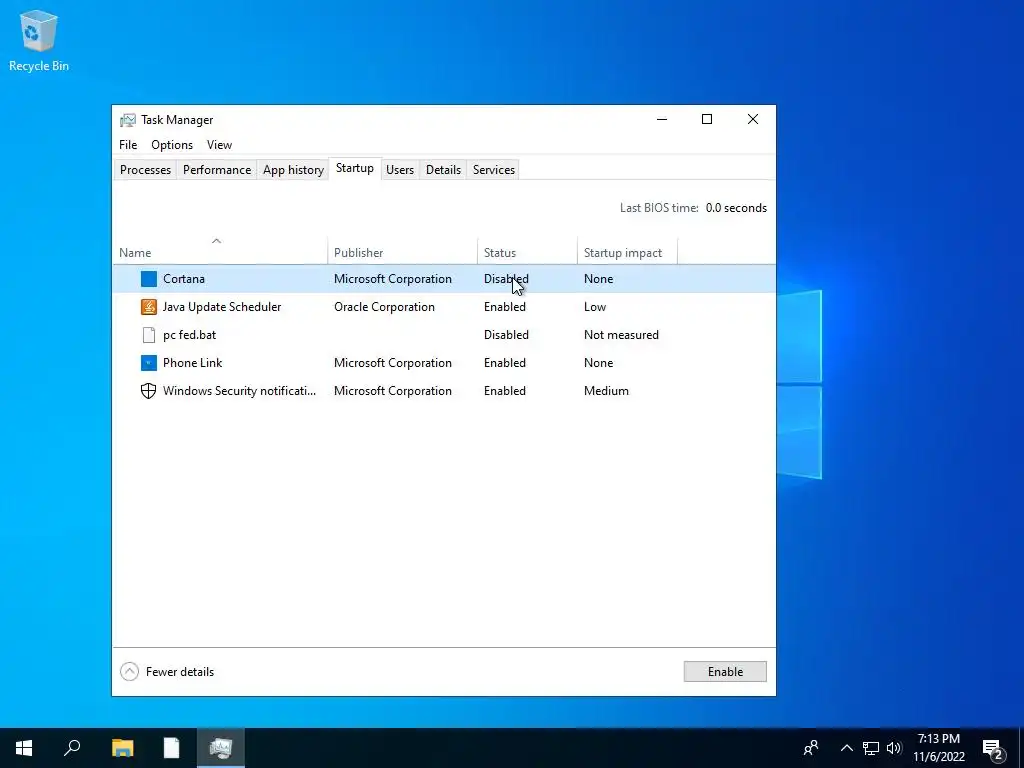Screen dimensions: 1024x768
Task: Click the Windows Security shield icon
Action: [149, 391]
